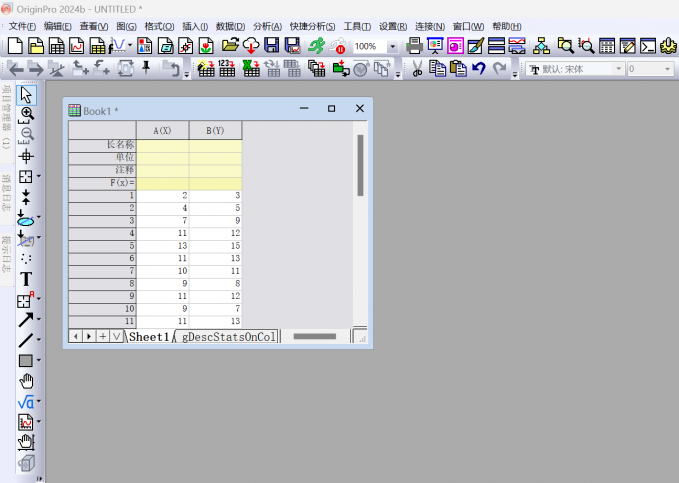Viewport: 679px width, 483px height.
Task: Click the Paste clipboard icon
Action: pyautogui.click(x=458, y=68)
